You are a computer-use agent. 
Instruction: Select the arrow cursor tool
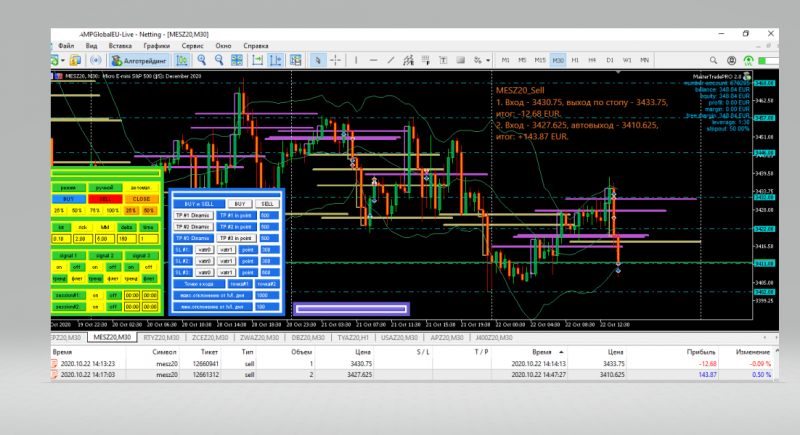(x=317, y=61)
